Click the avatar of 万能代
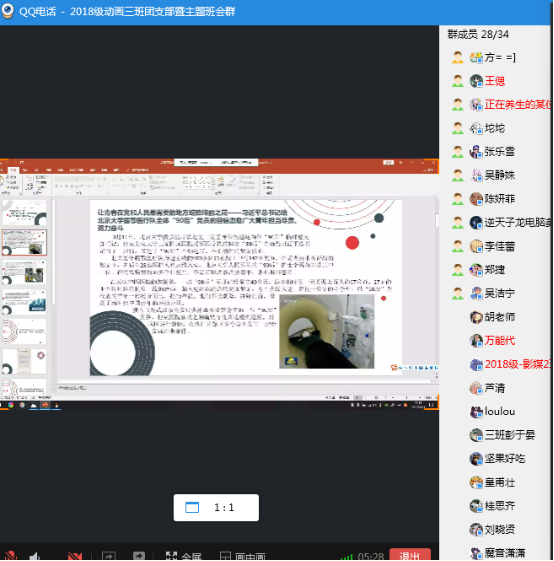This screenshot has width=554, height=561. click(476, 341)
